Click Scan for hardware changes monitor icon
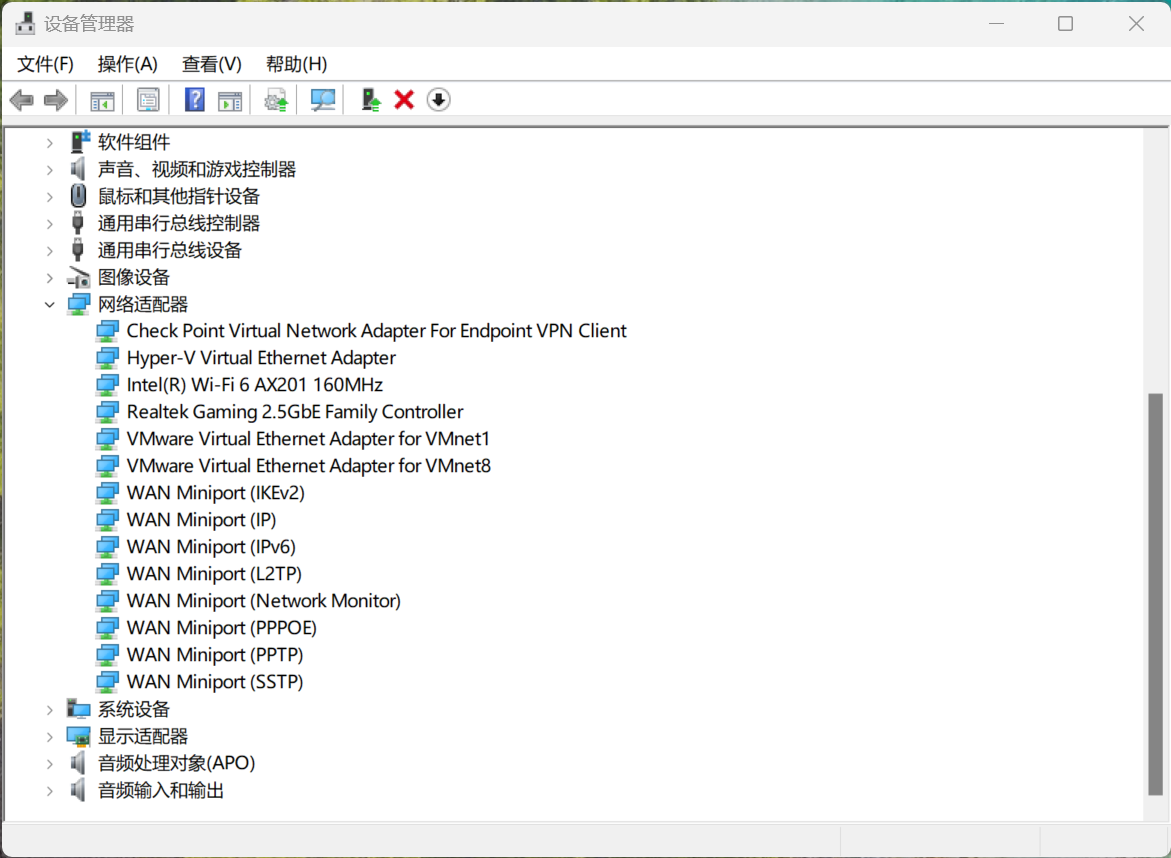This screenshot has height=858, width=1171. pos(323,100)
